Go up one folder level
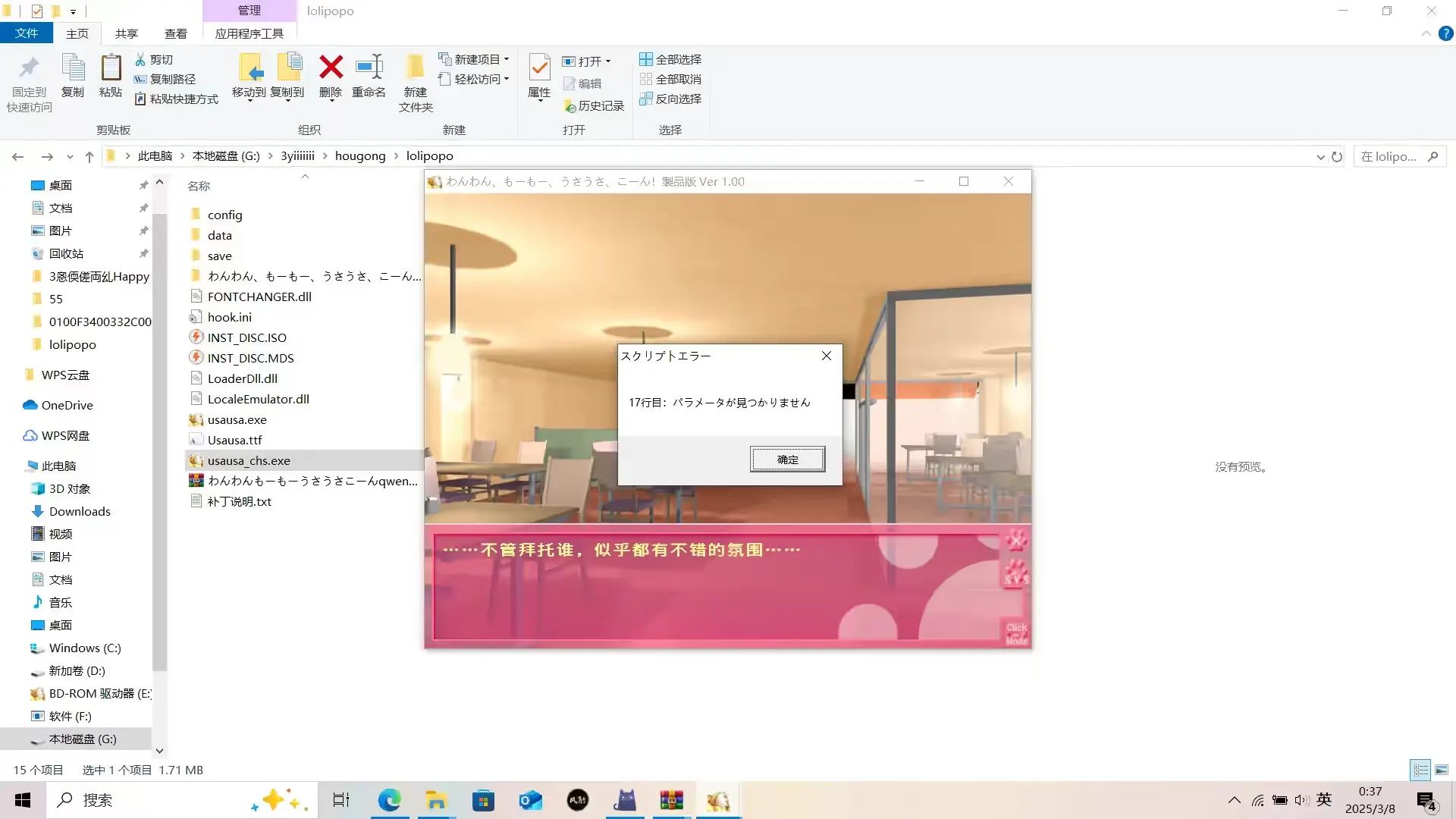1456x819 pixels. (89, 157)
